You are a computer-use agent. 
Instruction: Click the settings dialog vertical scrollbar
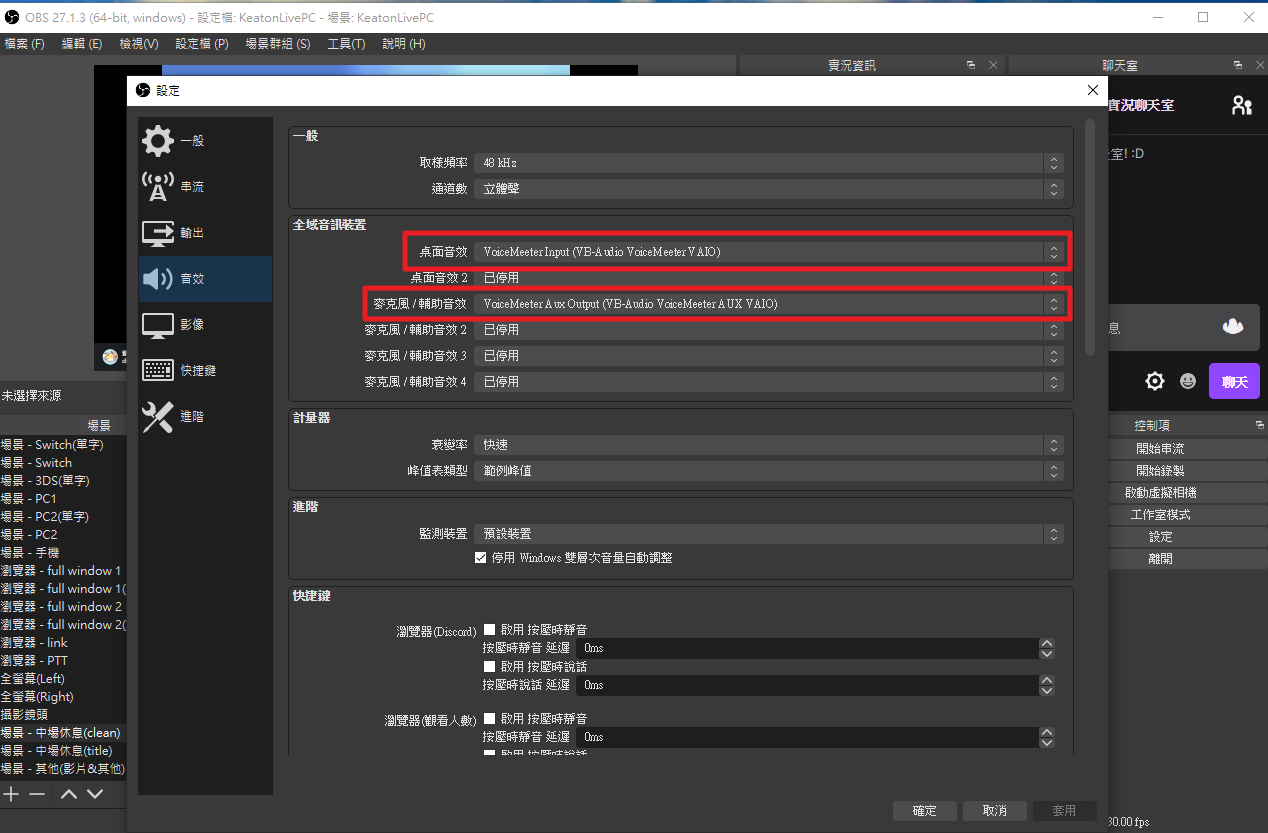(1090, 238)
